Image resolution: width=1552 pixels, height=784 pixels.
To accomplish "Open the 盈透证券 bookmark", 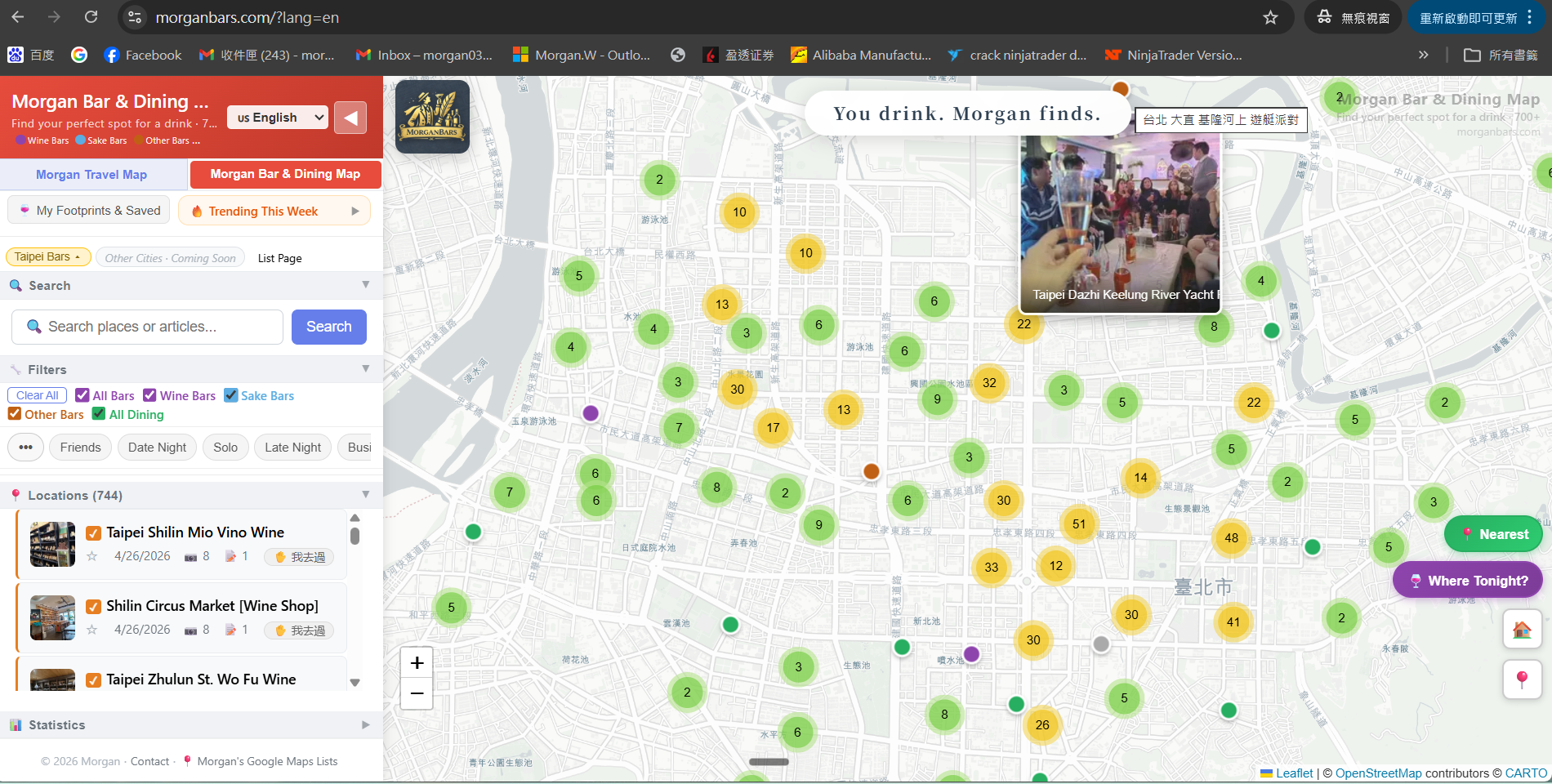I will click(738, 55).
